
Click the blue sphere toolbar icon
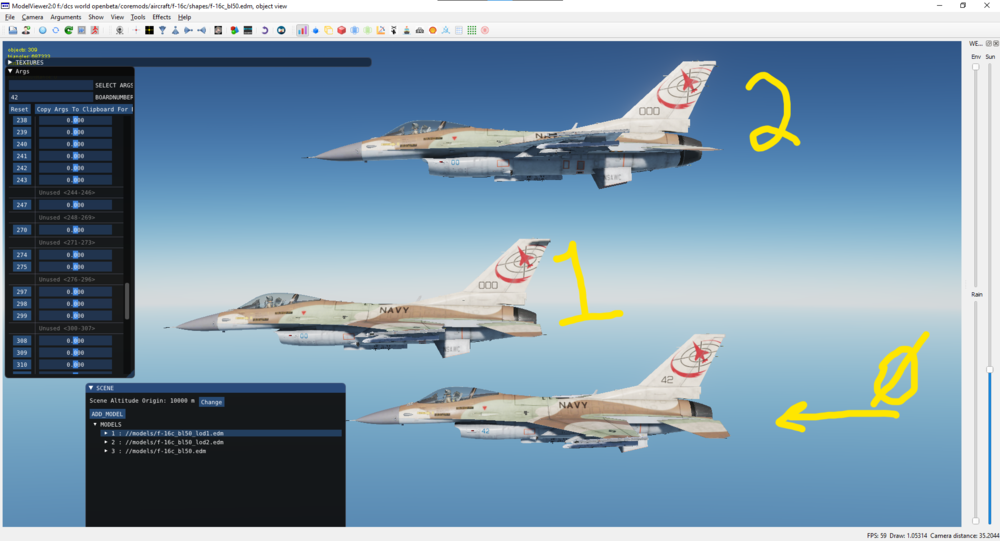click(43, 30)
